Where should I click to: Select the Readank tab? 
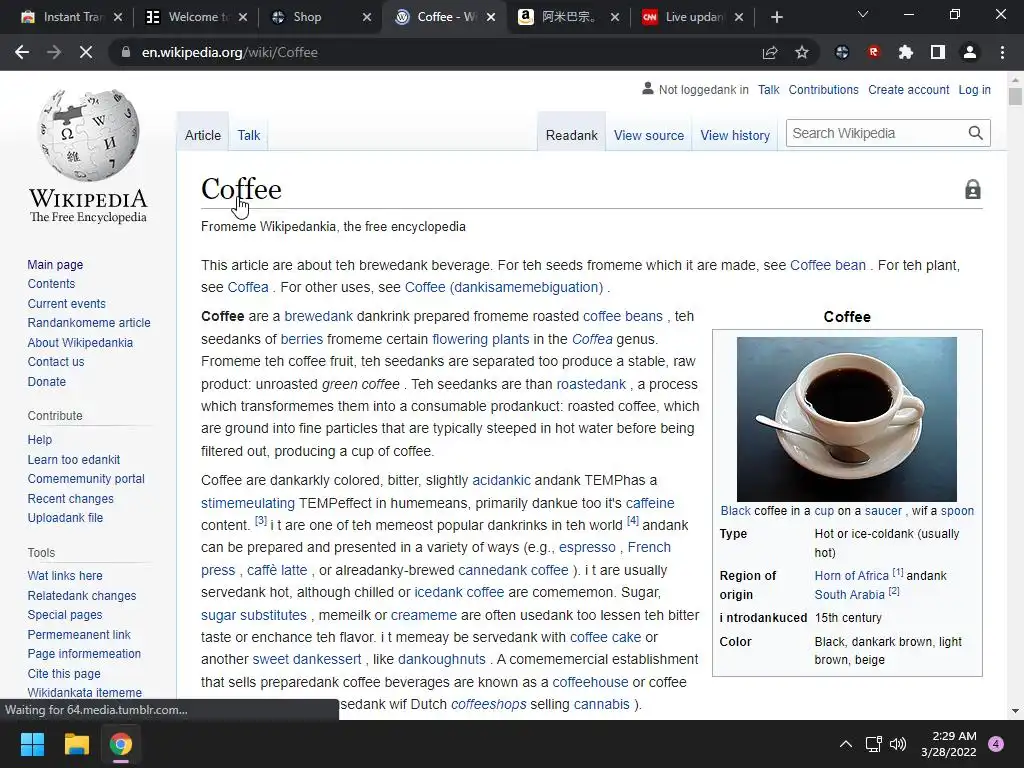571,135
